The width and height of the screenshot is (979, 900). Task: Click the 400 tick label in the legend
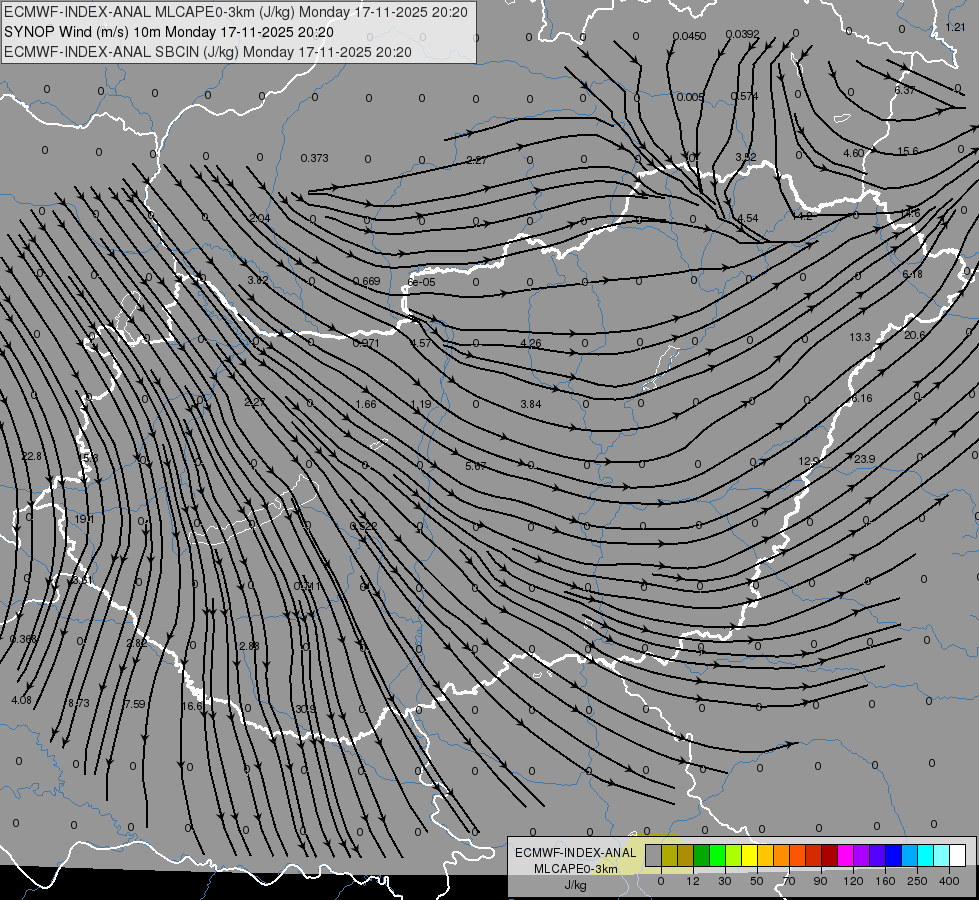(949, 881)
